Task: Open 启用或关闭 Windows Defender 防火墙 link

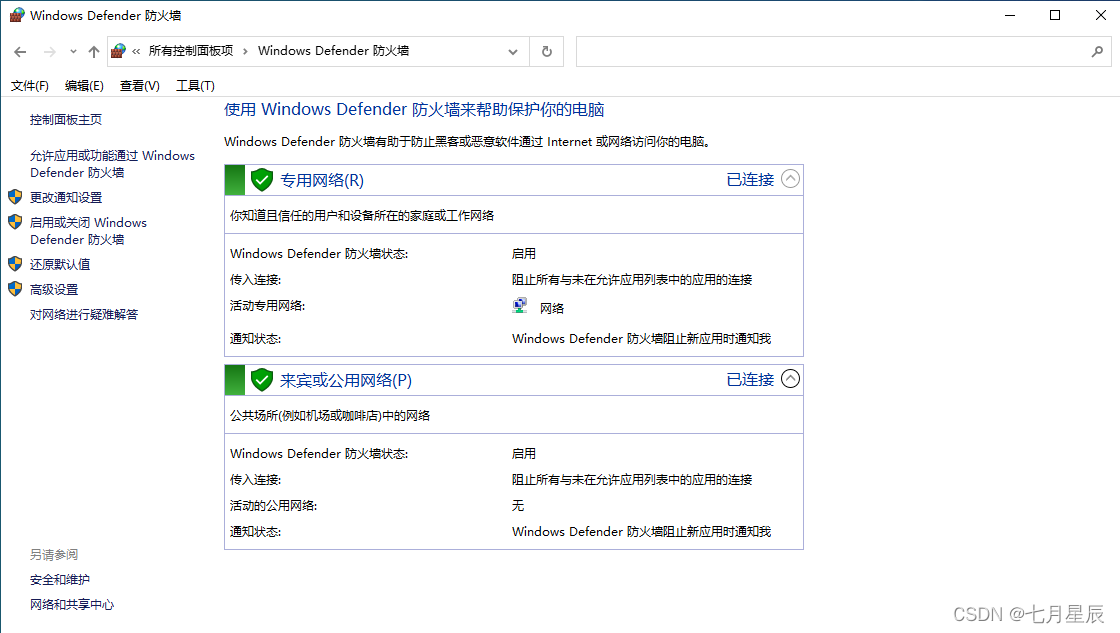Action: [89, 231]
